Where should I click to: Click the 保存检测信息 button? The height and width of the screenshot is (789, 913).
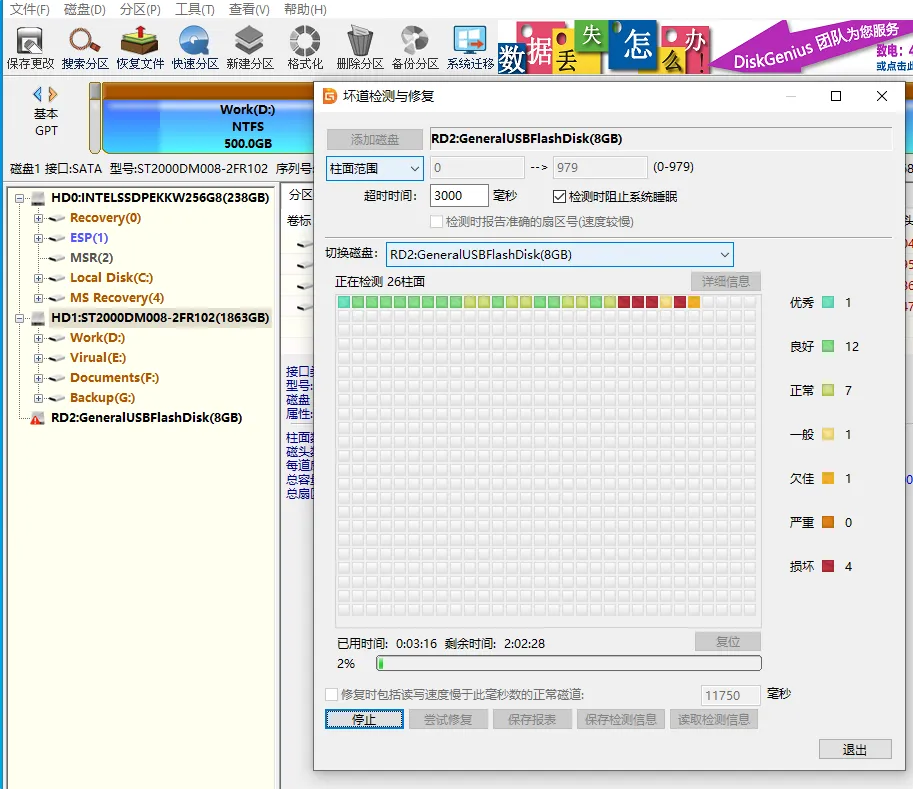(620, 719)
